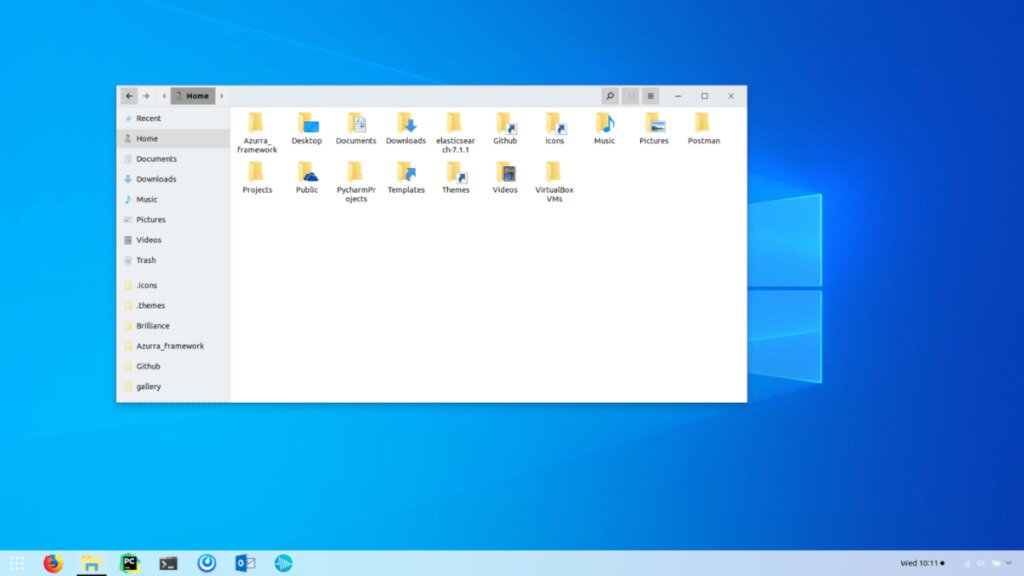Viewport: 1024px width, 576px height.
Task: Open PyCharm from the taskbar
Action: coord(129,563)
